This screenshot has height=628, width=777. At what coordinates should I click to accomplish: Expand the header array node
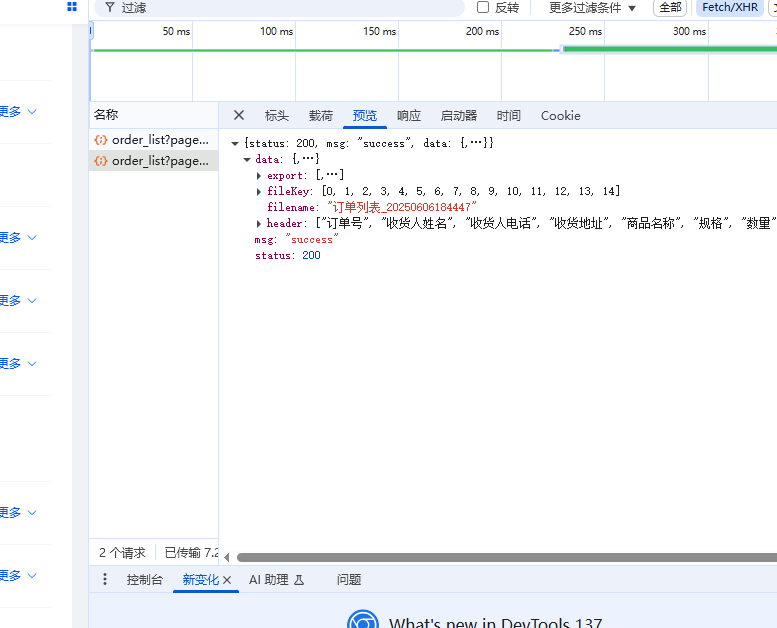point(259,224)
